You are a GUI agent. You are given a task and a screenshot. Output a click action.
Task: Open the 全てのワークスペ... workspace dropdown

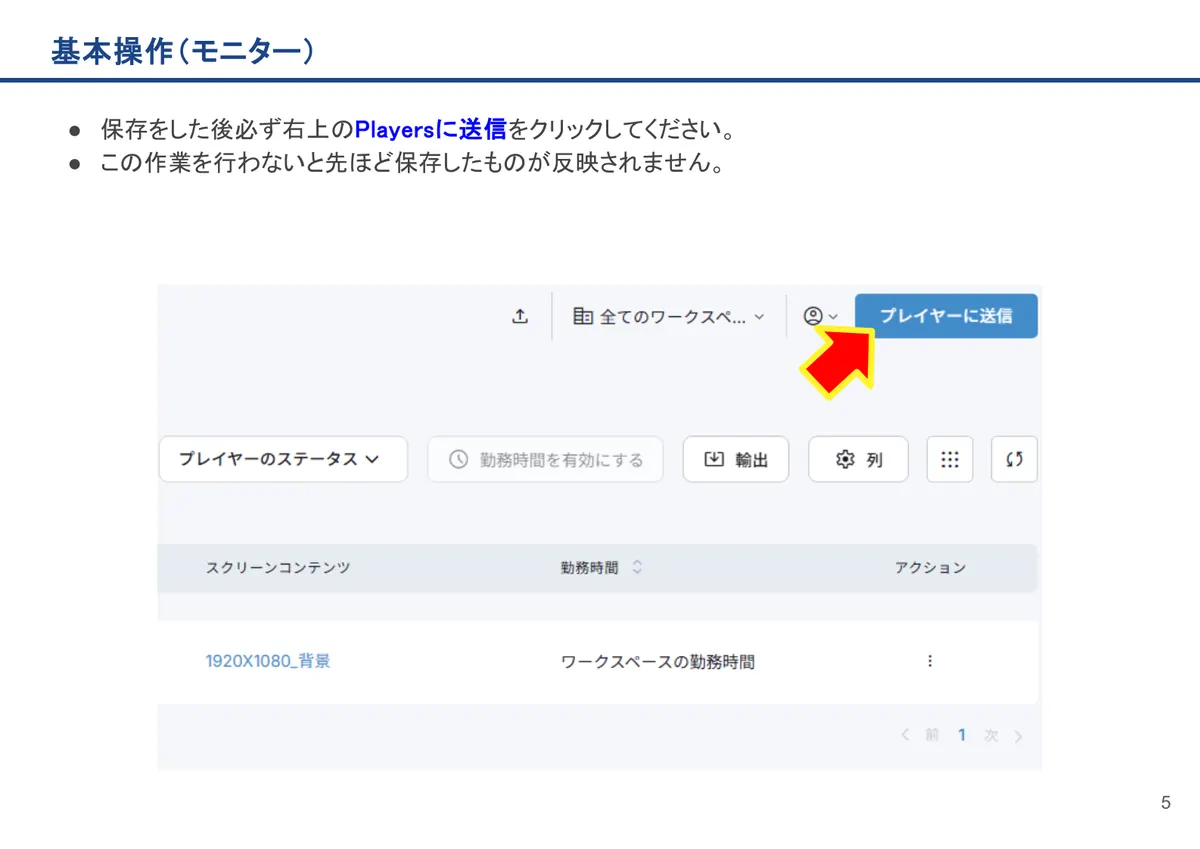[668, 316]
